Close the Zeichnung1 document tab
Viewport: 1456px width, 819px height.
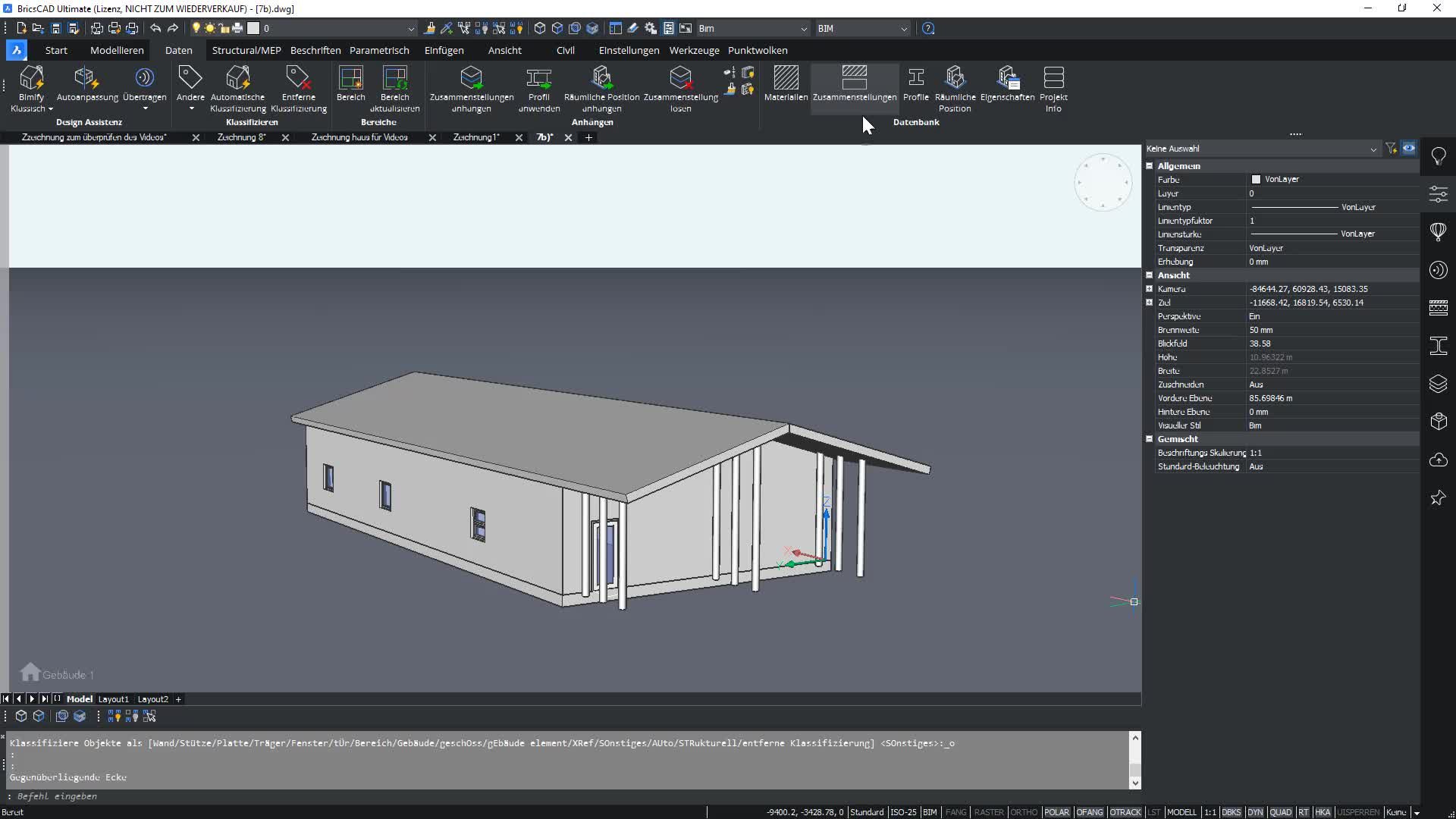pyautogui.click(x=519, y=137)
